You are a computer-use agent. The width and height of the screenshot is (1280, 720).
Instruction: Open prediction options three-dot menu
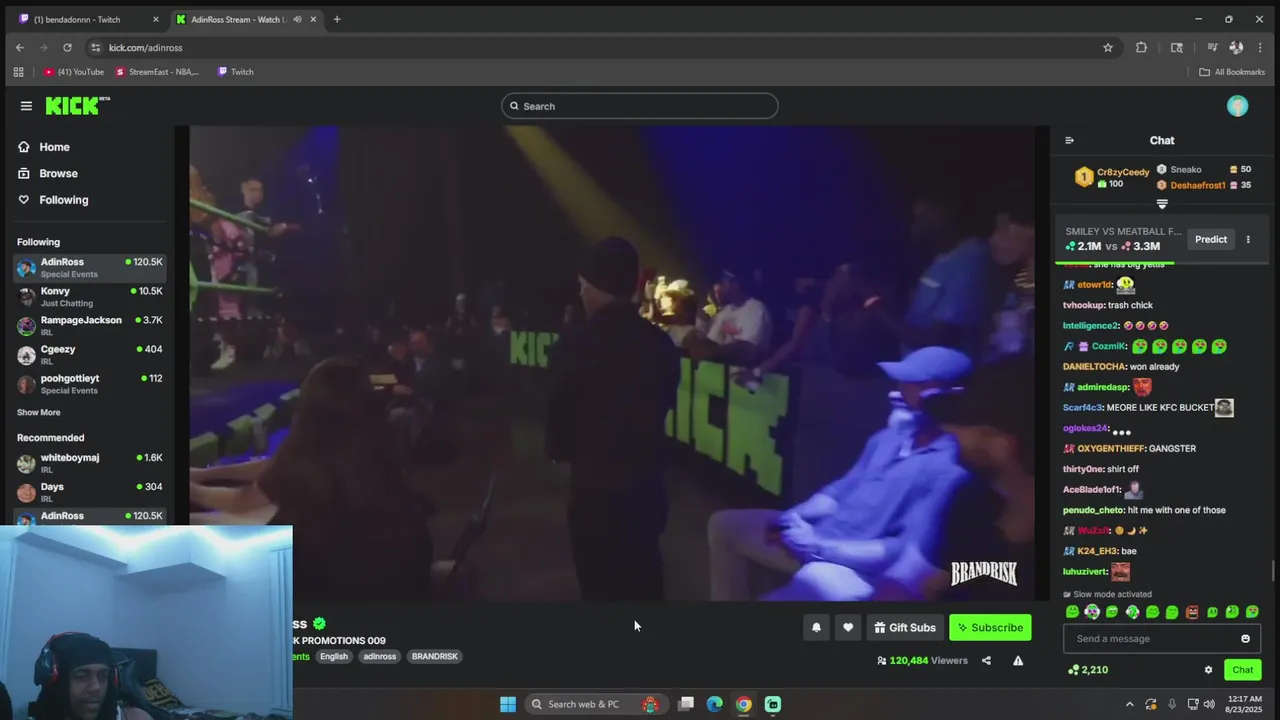point(1248,240)
